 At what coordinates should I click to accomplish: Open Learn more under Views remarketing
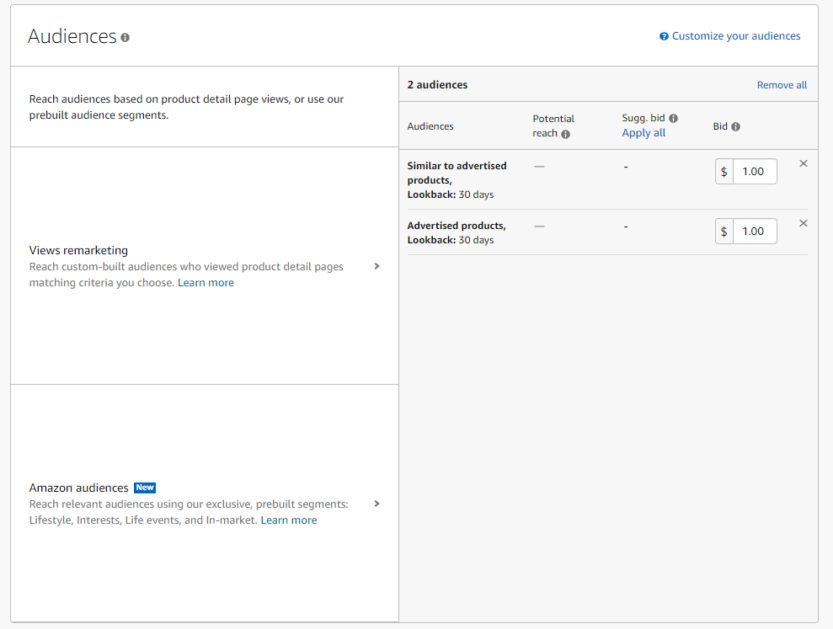[206, 283]
